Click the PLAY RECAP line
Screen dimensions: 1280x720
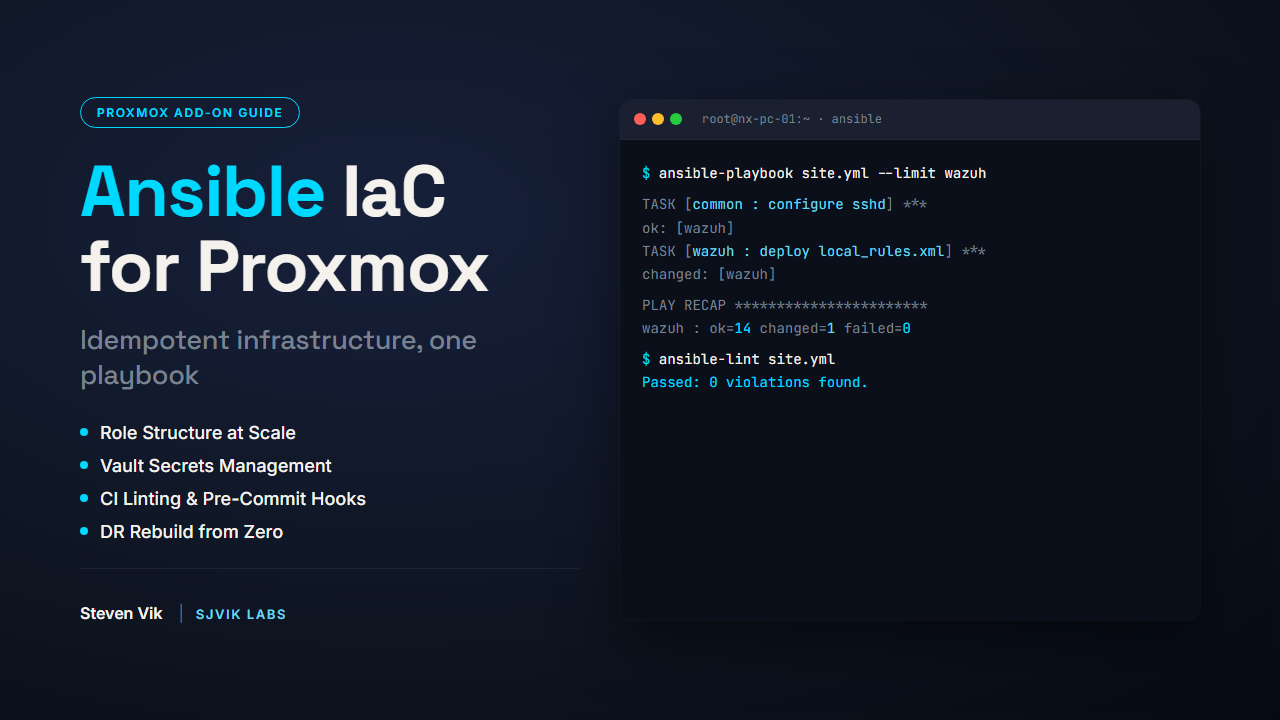[785, 306]
